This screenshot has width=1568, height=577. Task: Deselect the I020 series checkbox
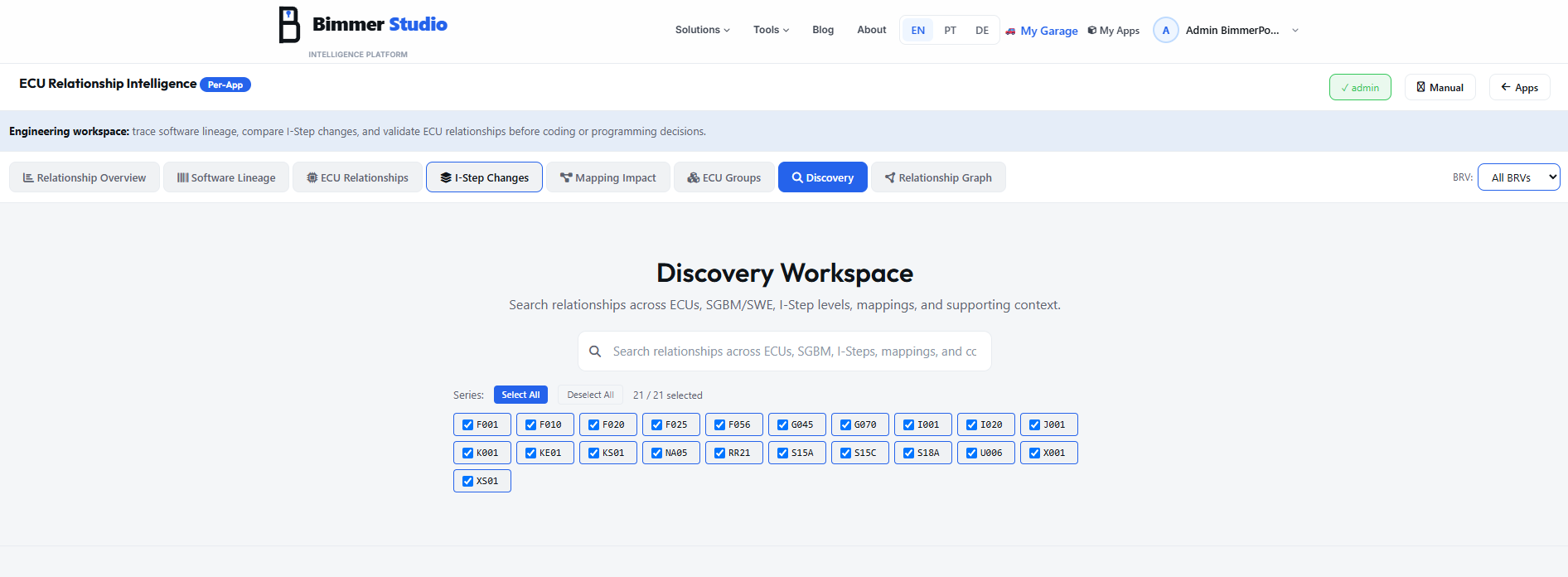[971, 424]
